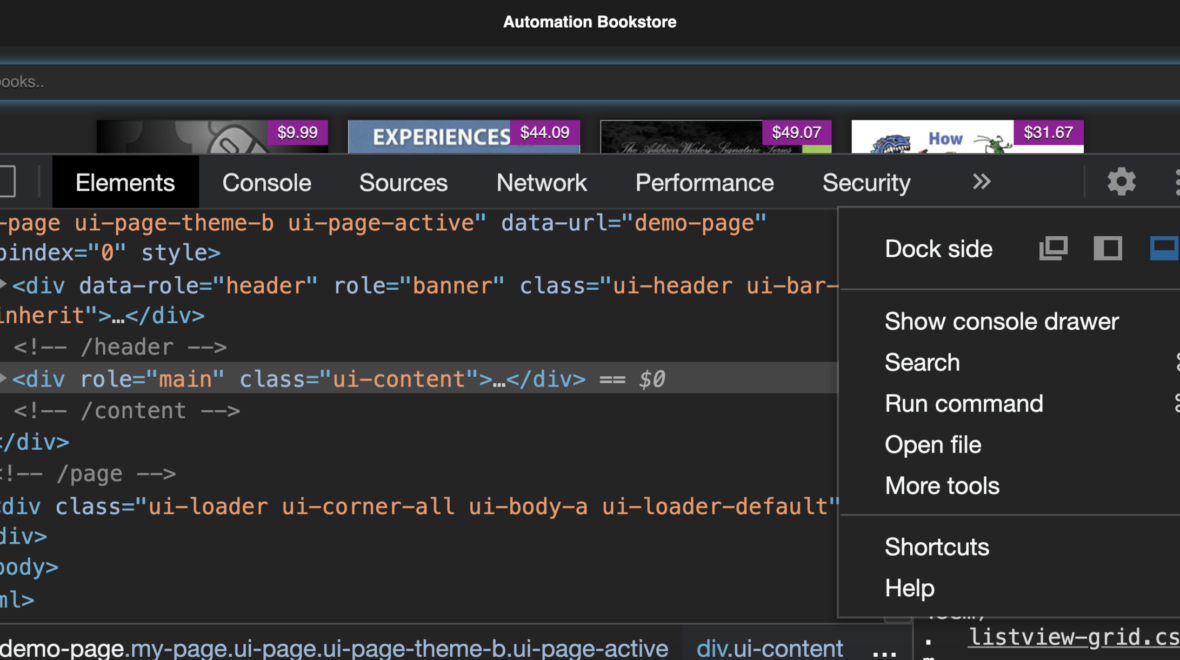
Task: Switch to the Console tab
Action: click(x=266, y=182)
